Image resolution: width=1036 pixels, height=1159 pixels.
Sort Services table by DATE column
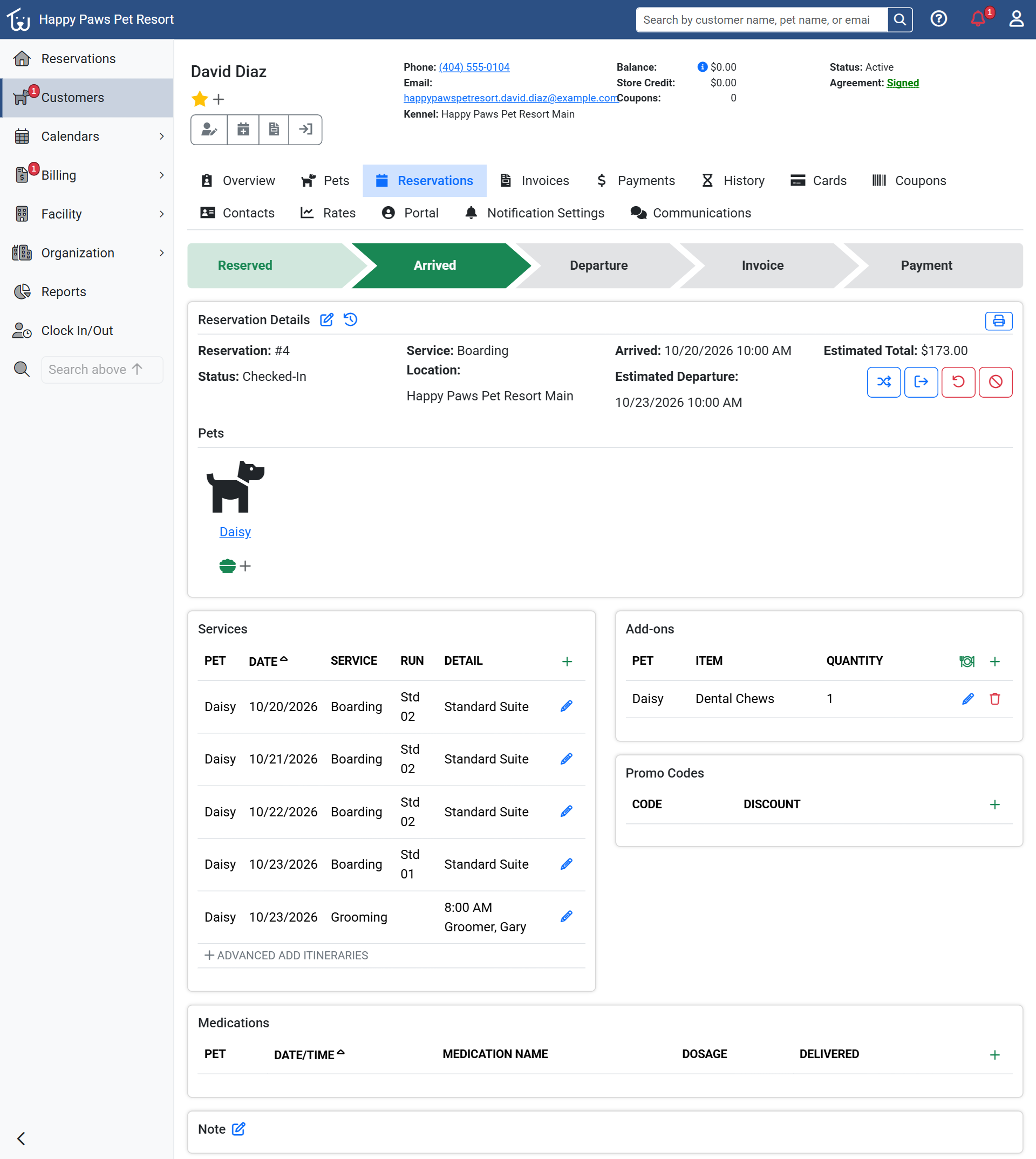[268, 662]
